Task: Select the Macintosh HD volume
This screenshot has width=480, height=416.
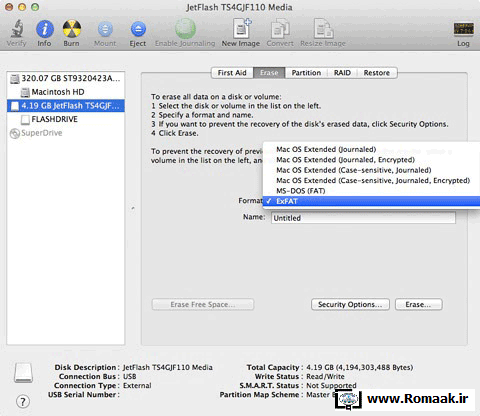Action: pyautogui.click(x=66, y=92)
